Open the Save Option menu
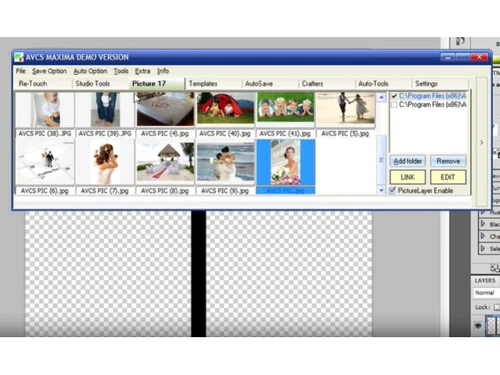The image size is (500, 375). [49, 71]
